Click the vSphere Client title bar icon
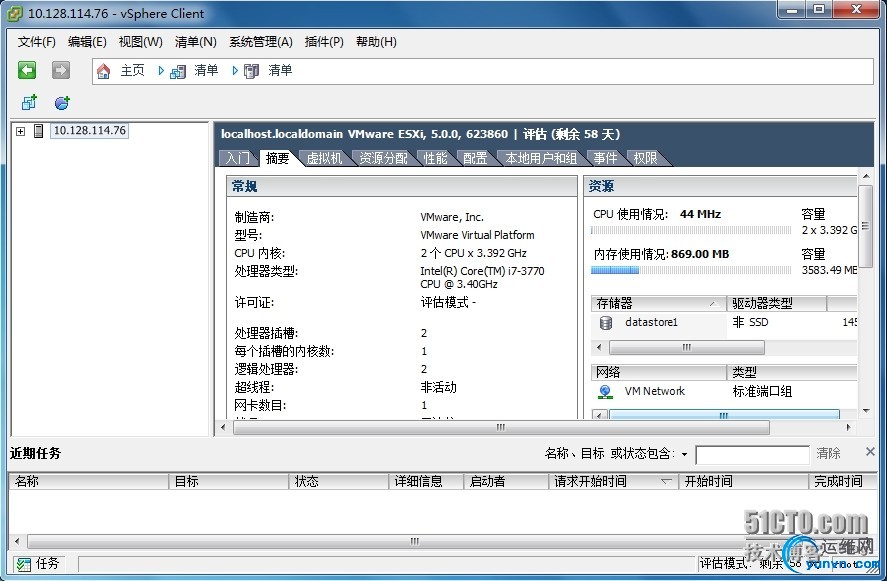This screenshot has height=581, width=887. click(x=15, y=14)
